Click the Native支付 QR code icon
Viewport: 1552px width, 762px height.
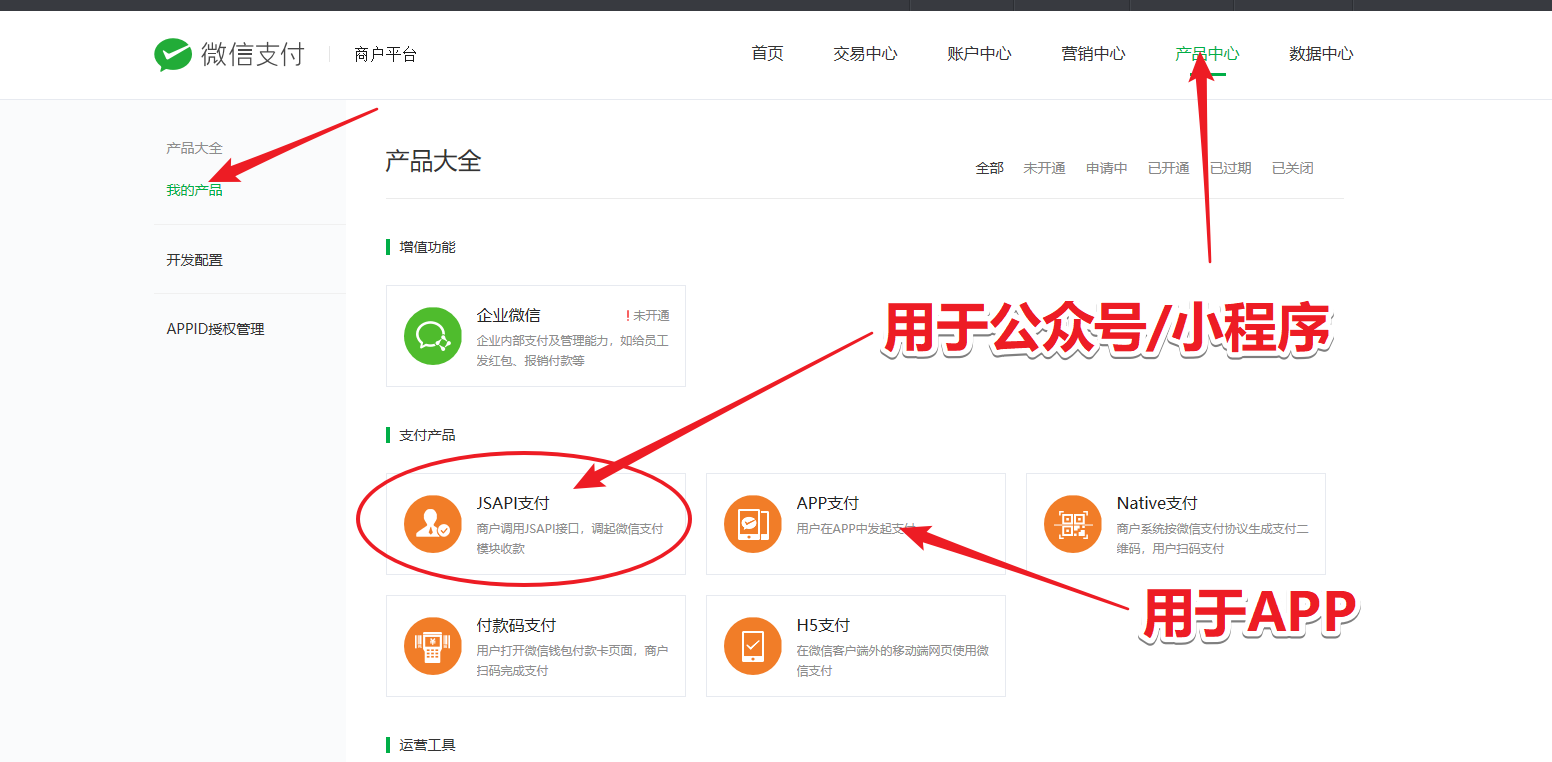(1073, 524)
